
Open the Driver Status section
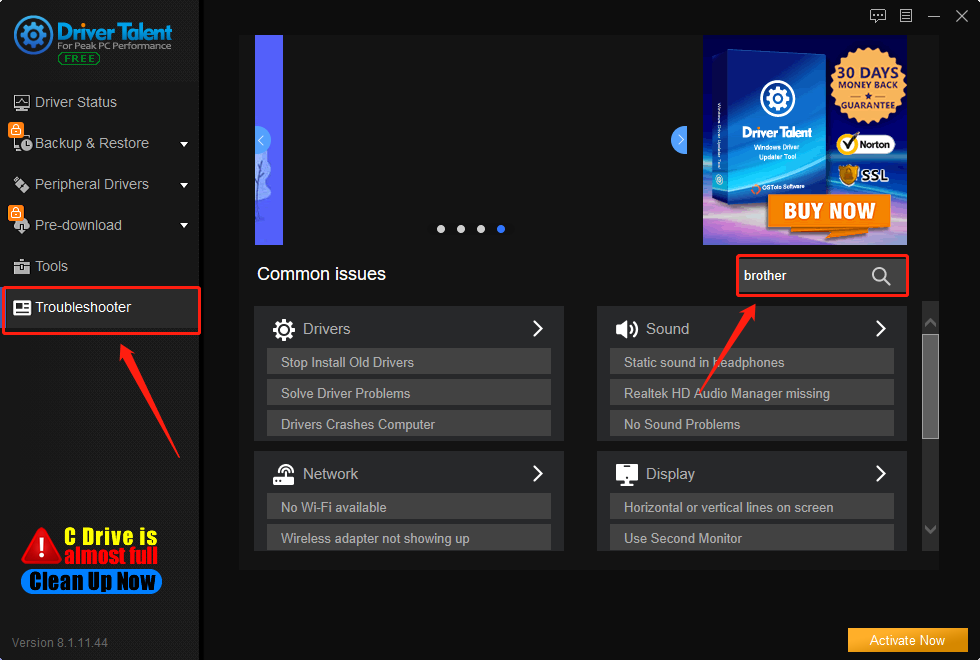click(65, 102)
